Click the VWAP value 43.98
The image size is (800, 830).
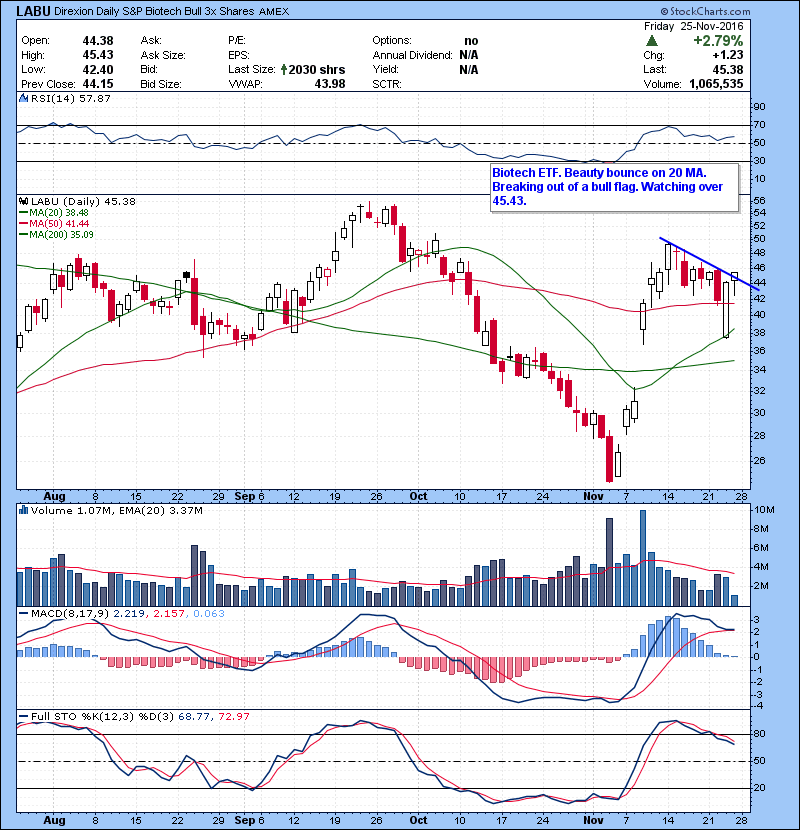point(330,84)
